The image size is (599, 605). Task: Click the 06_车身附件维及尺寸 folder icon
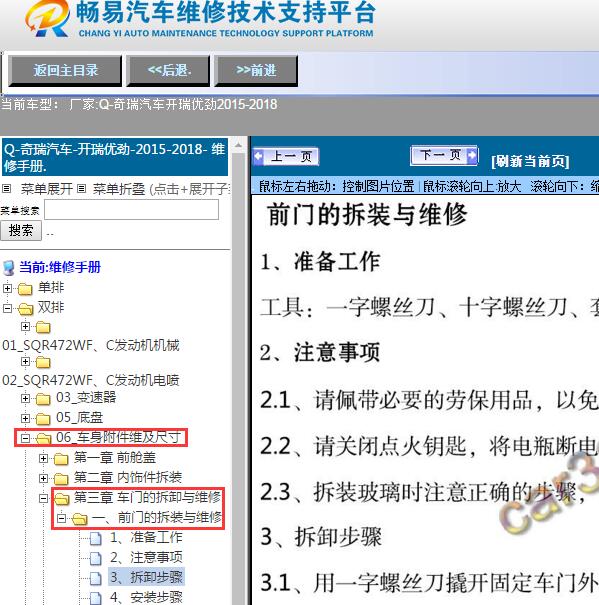pyautogui.click(x=44, y=438)
